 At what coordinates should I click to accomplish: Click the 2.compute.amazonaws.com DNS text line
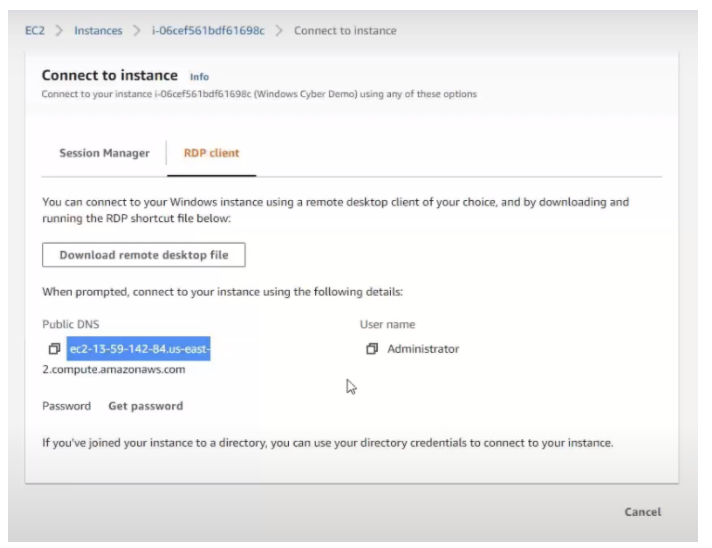pos(114,369)
